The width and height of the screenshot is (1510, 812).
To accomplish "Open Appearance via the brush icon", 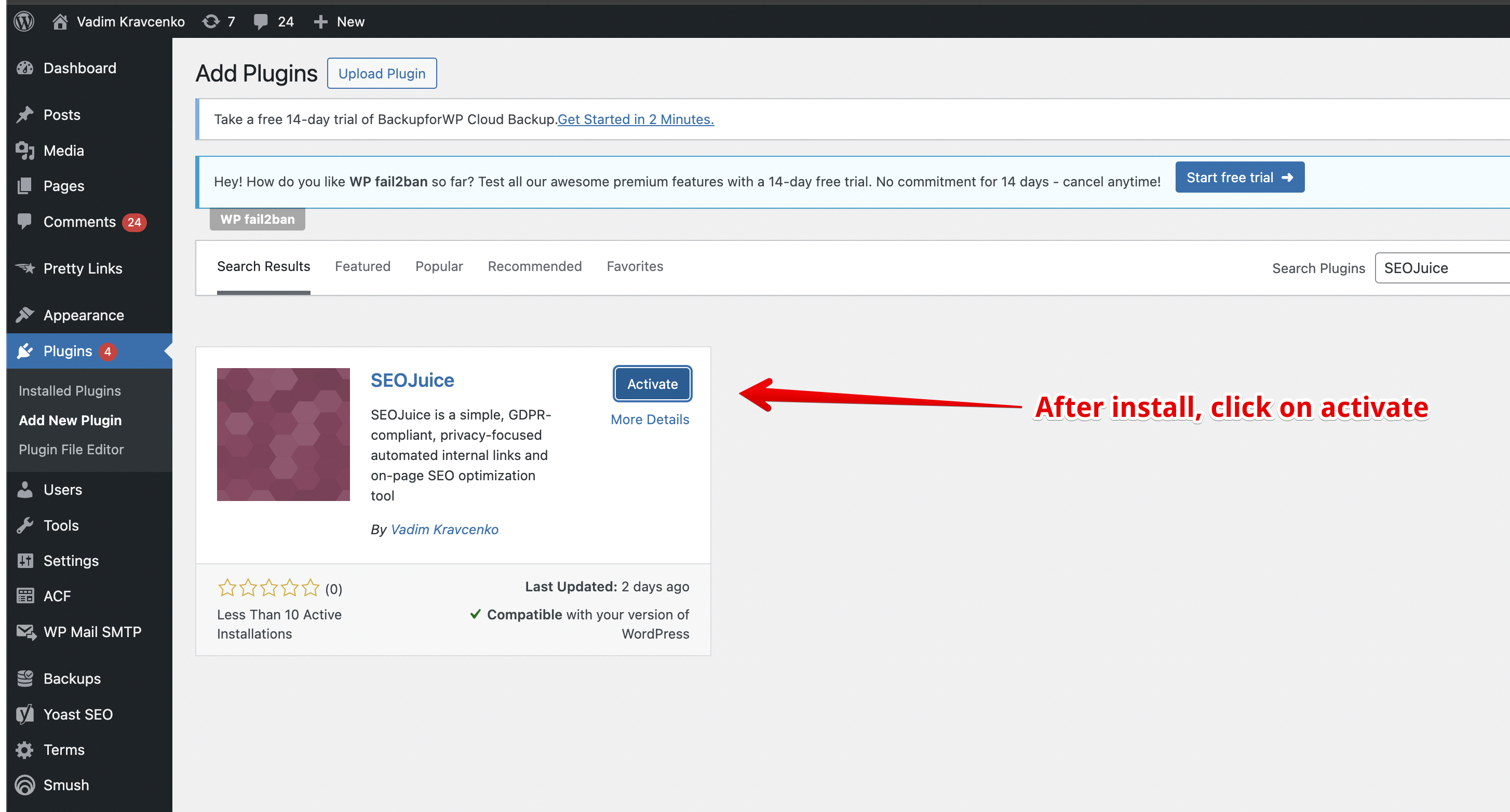I will tap(25, 315).
